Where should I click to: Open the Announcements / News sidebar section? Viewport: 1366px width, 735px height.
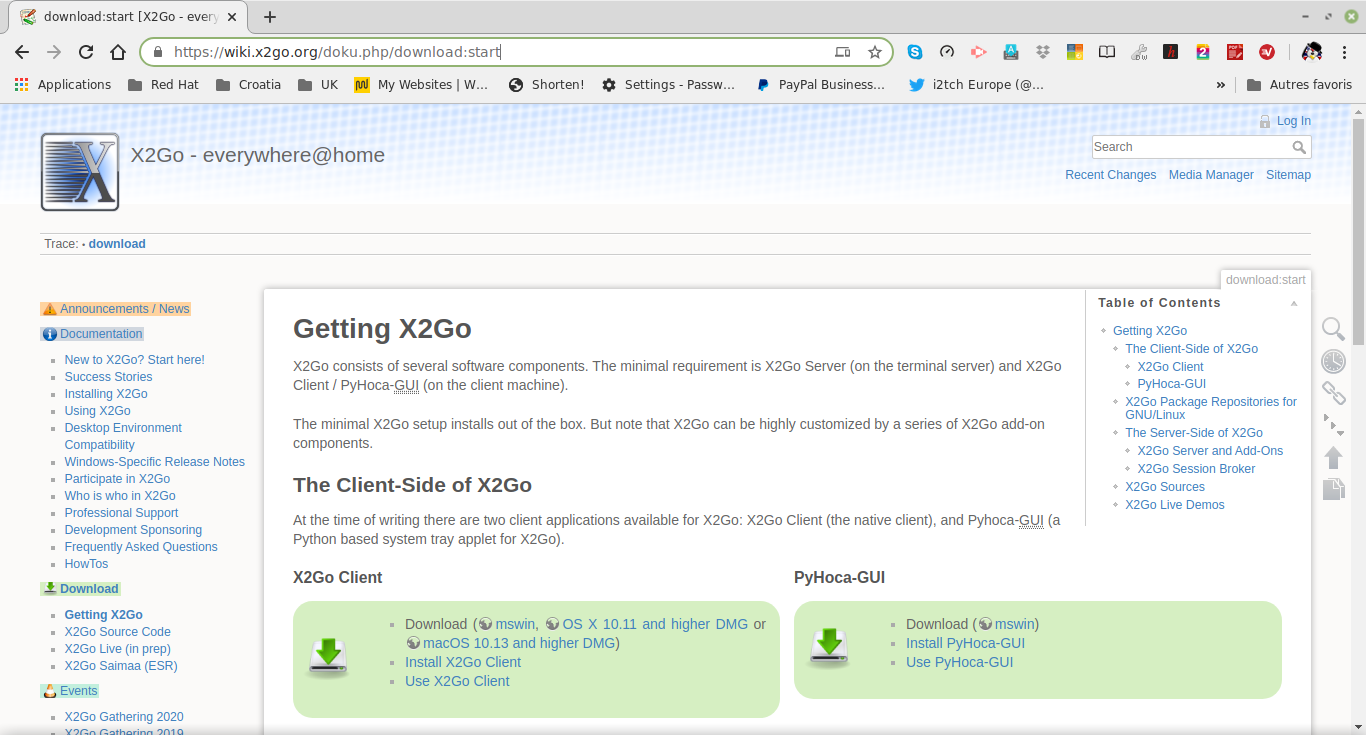(x=116, y=309)
